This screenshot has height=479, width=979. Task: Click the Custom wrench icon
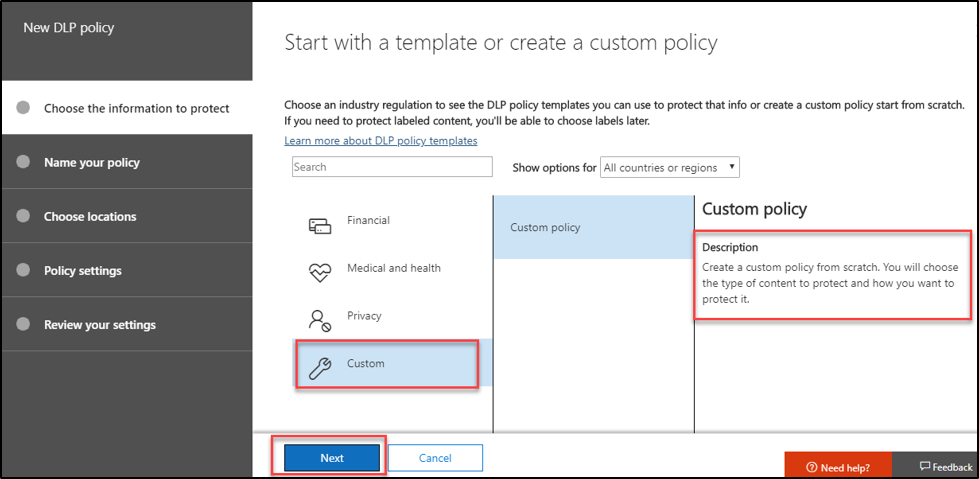(x=319, y=367)
